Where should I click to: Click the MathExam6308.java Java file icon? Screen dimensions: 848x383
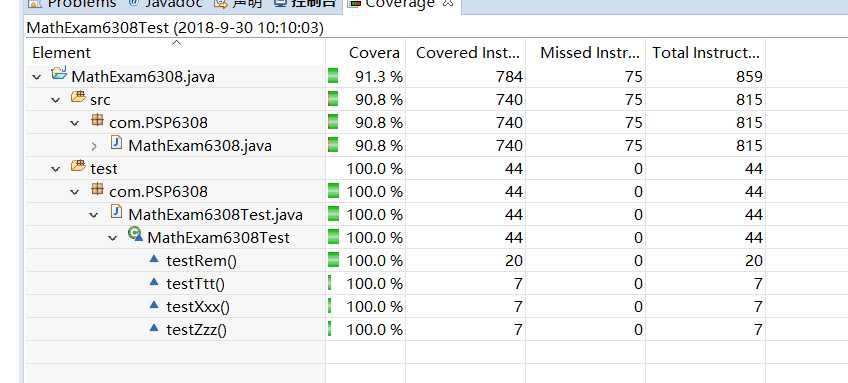pos(116,143)
